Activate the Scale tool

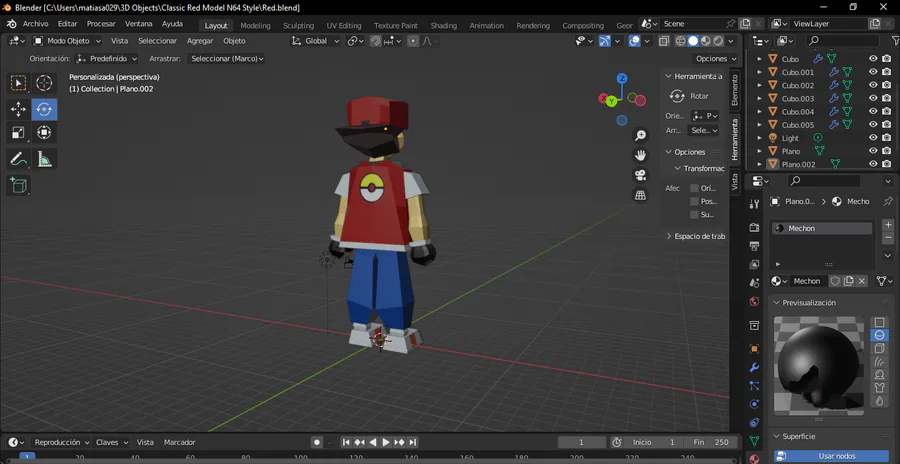[18, 133]
